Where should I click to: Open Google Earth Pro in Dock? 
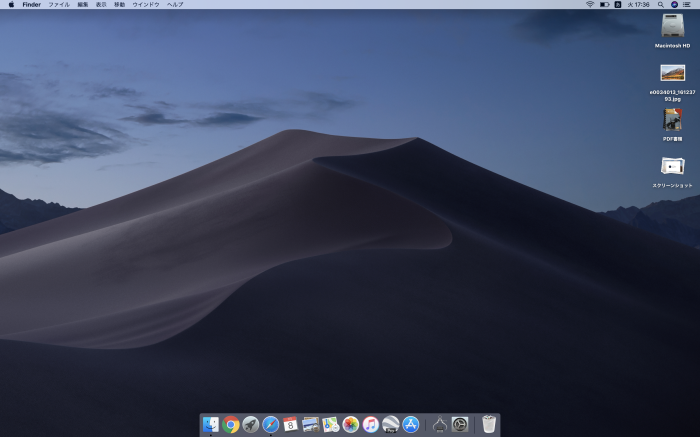(391, 425)
